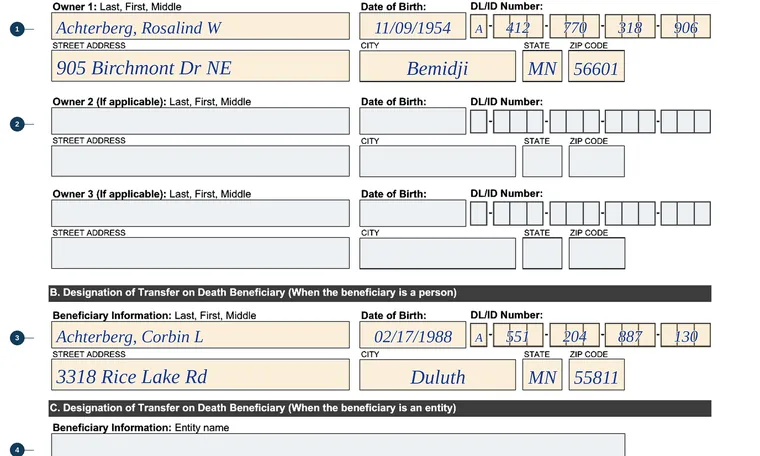Select Owner 1 Date of Birth field 11/09/1954
This screenshot has width=760, height=456.
click(412, 26)
